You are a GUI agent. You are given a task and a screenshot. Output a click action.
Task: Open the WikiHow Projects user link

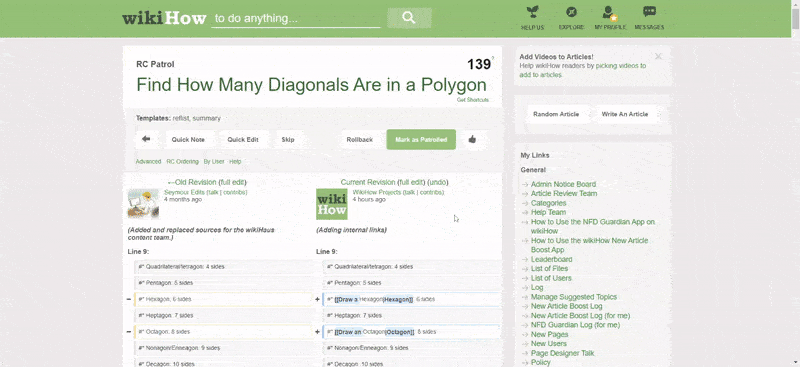point(377,192)
